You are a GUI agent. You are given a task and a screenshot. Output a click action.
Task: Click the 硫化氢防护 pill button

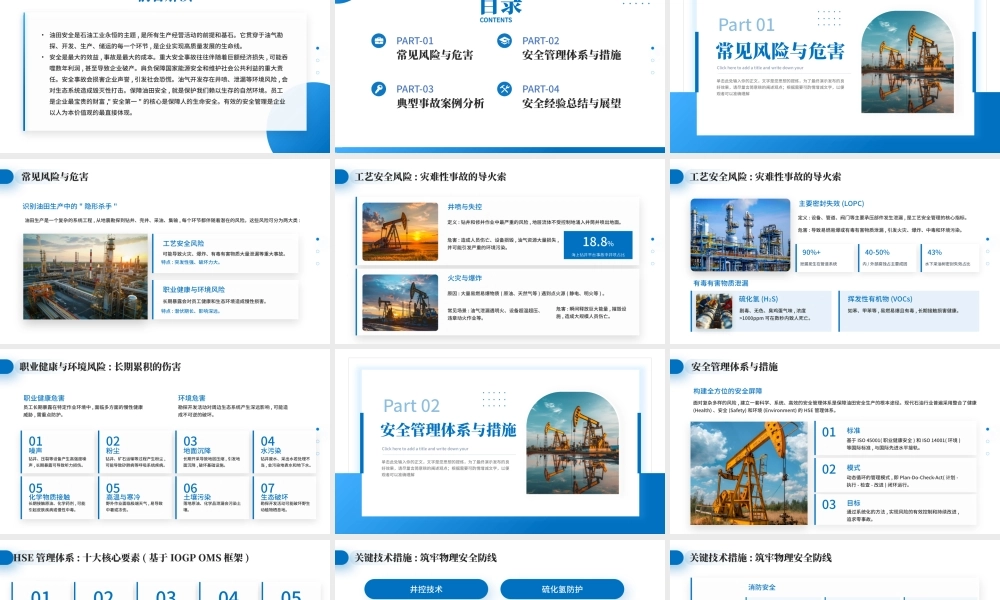pos(562,589)
